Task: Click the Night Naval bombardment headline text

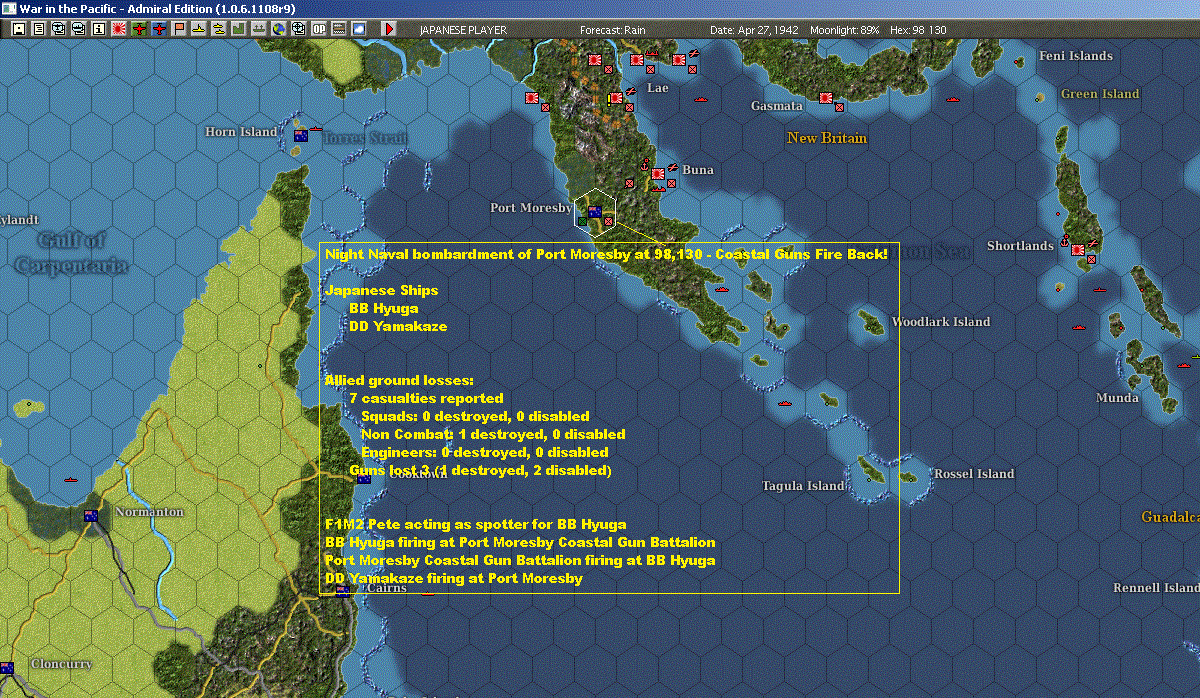Action: point(606,254)
